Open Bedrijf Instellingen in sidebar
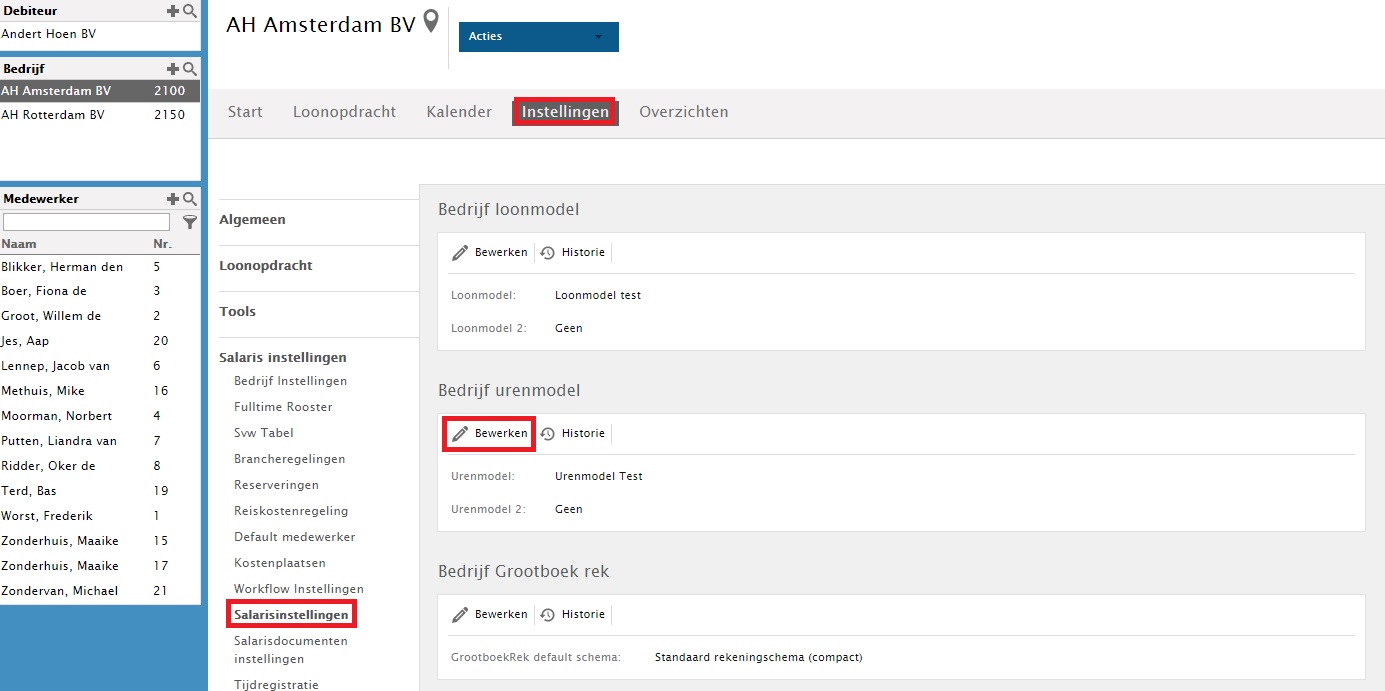1385x691 pixels. coord(291,381)
